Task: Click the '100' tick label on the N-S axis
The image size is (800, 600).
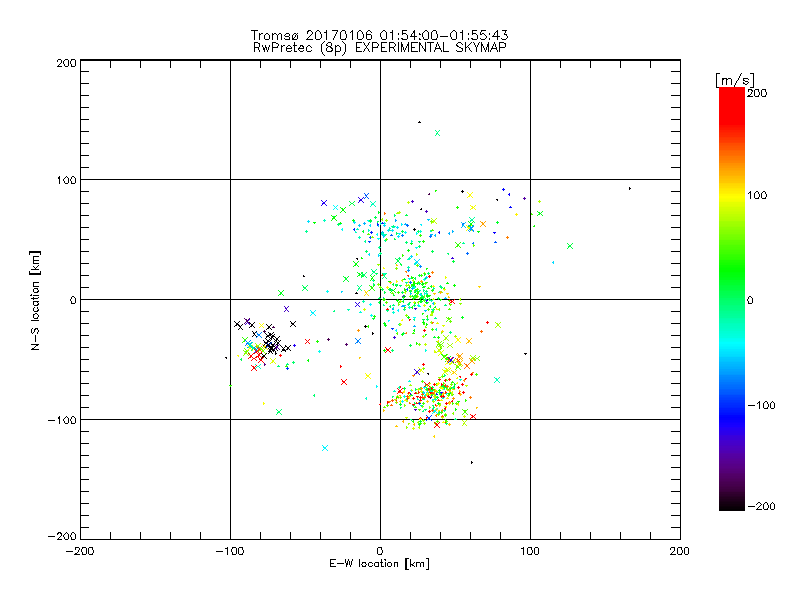Action: (66, 180)
